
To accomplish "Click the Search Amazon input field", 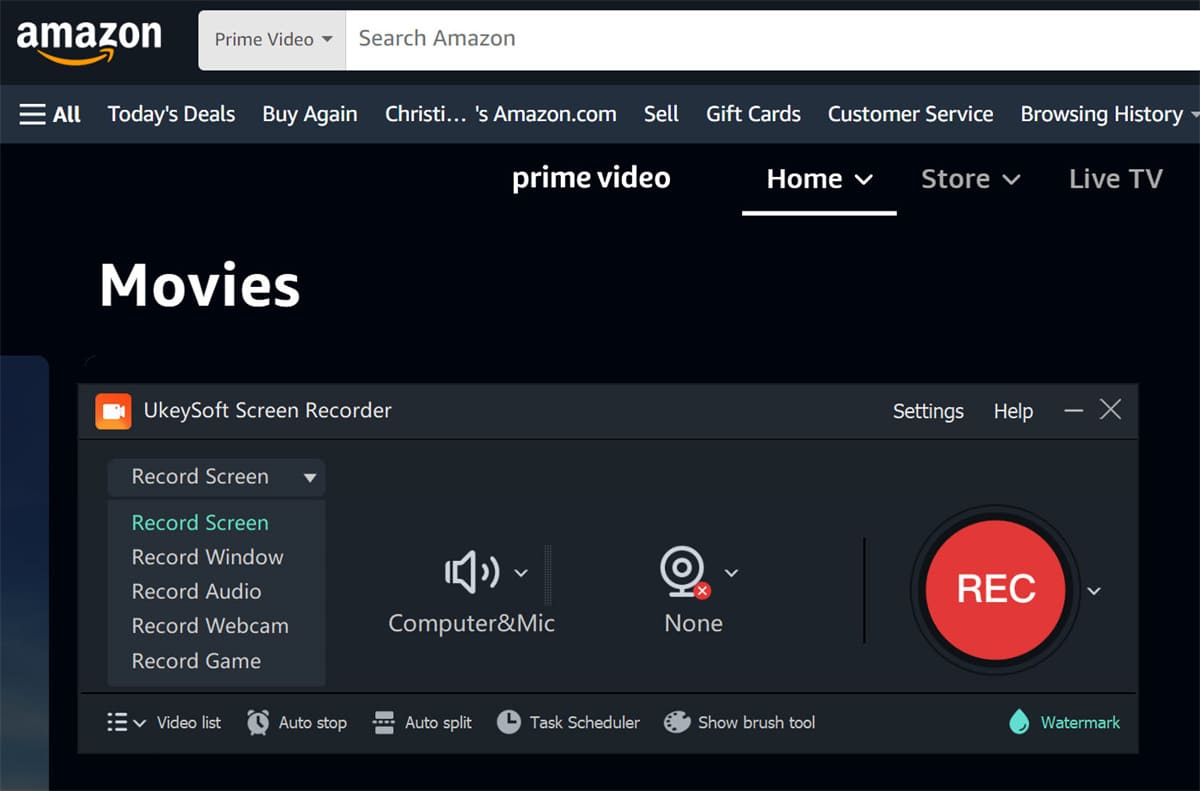I will (x=772, y=40).
